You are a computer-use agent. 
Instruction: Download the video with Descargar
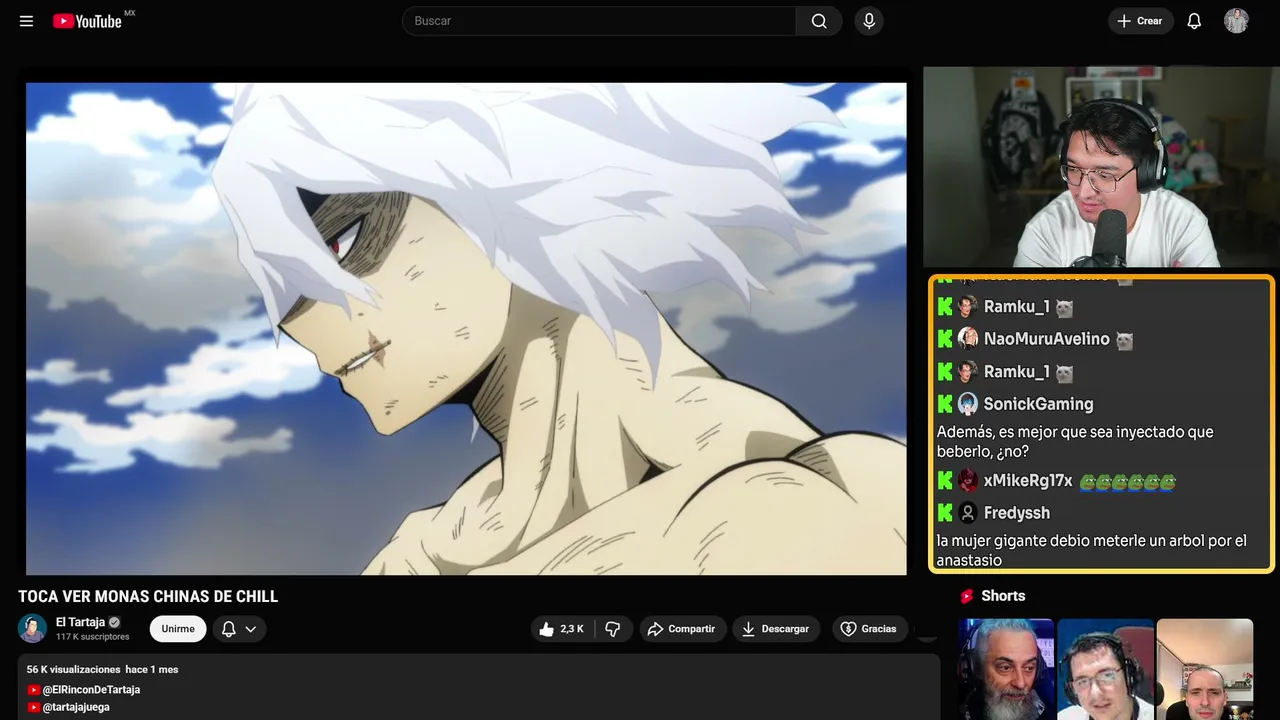click(x=776, y=629)
